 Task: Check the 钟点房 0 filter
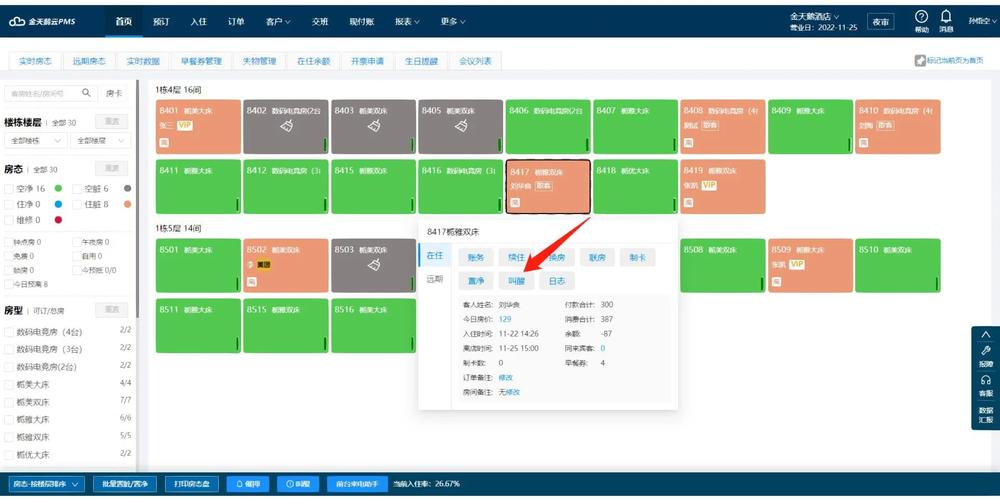(x=8, y=242)
